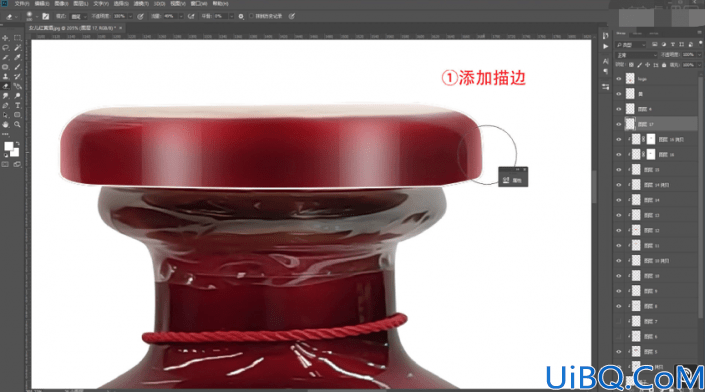Open smoothing options gear icon
The image size is (705, 392).
pyautogui.click(x=241, y=16)
